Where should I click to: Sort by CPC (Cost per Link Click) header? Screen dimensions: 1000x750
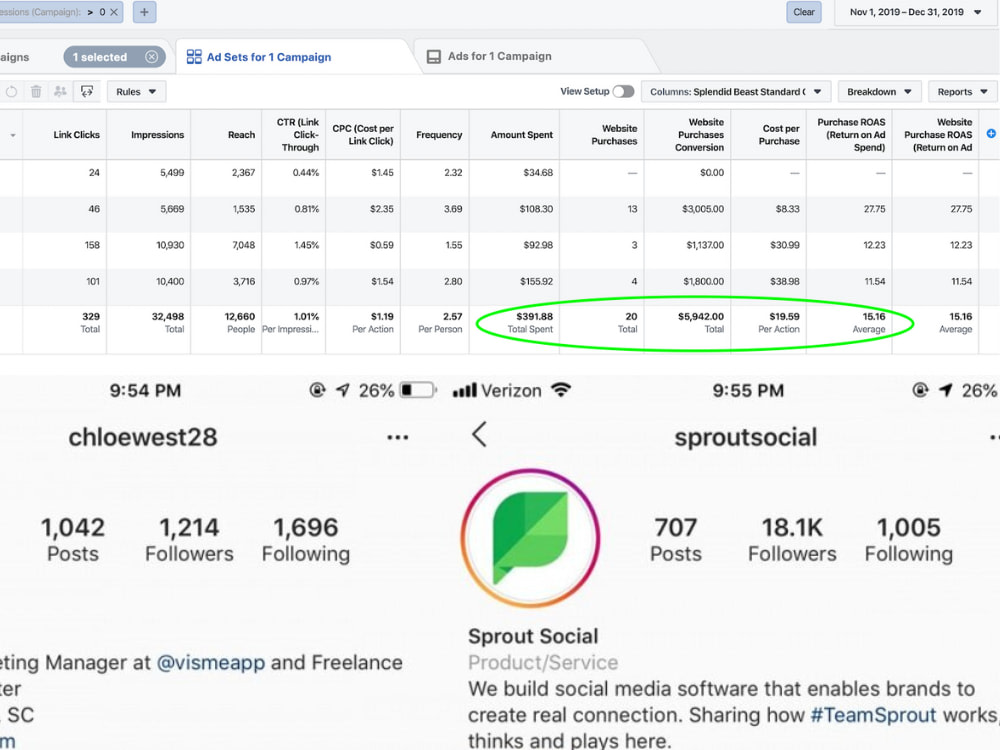[363, 135]
